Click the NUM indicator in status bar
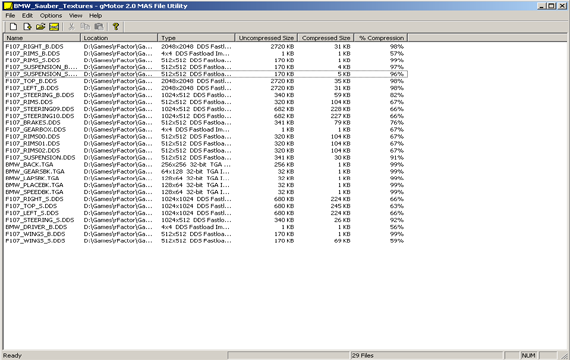The width and height of the screenshot is (570, 360). point(528,355)
